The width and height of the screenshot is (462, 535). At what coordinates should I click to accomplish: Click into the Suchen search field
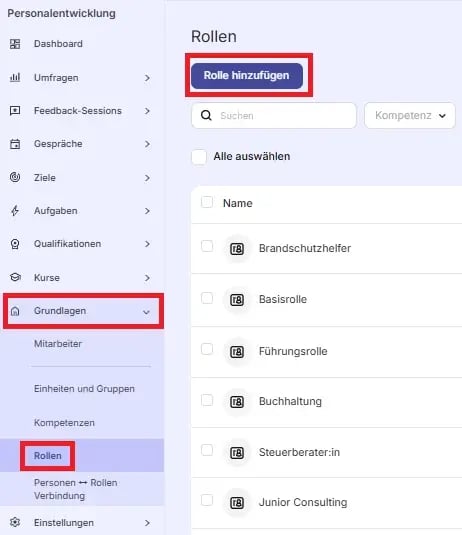[x=274, y=116]
